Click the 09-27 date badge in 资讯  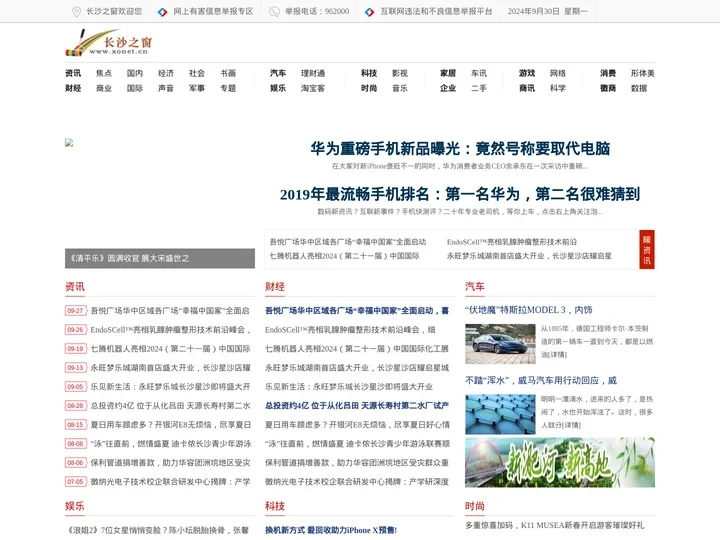pos(75,311)
